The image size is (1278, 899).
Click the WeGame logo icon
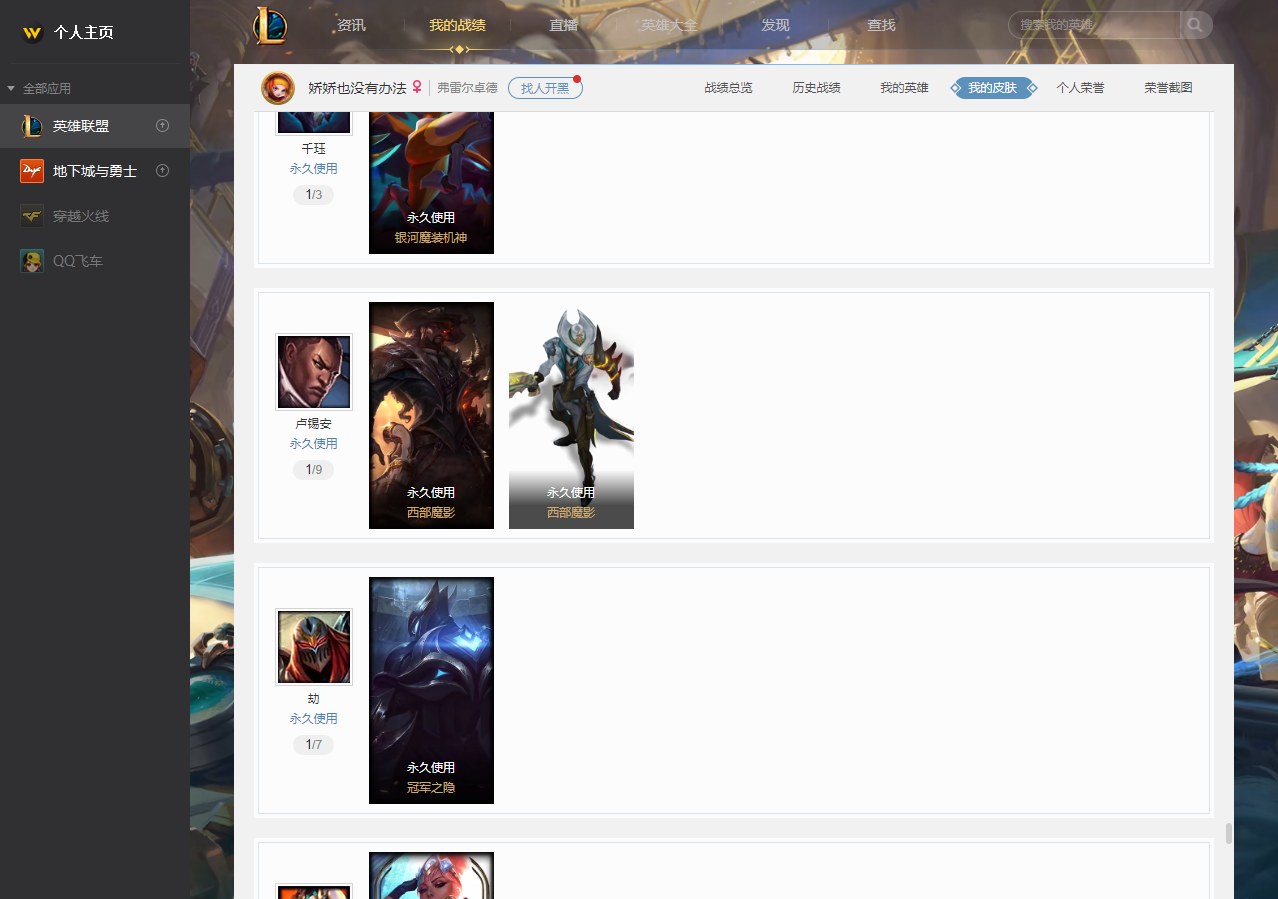(x=33, y=32)
